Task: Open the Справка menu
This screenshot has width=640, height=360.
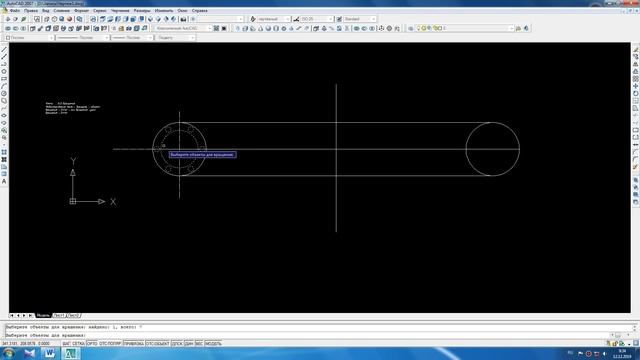Action: (x=199, y=11)
